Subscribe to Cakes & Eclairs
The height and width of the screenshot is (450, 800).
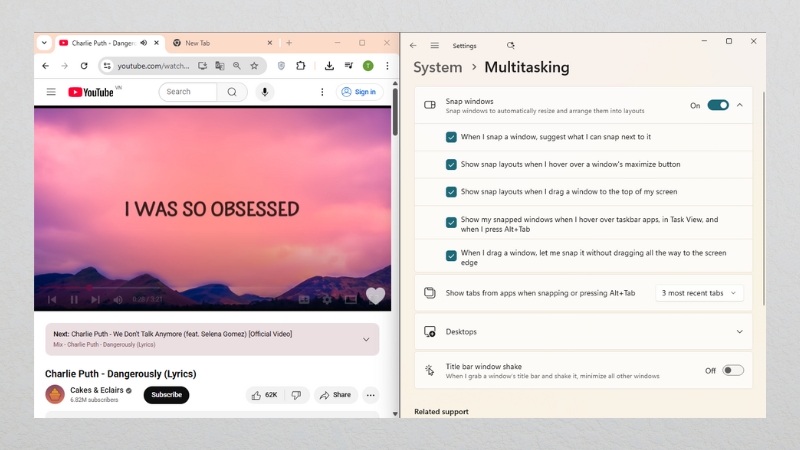(x=166, y=395)
